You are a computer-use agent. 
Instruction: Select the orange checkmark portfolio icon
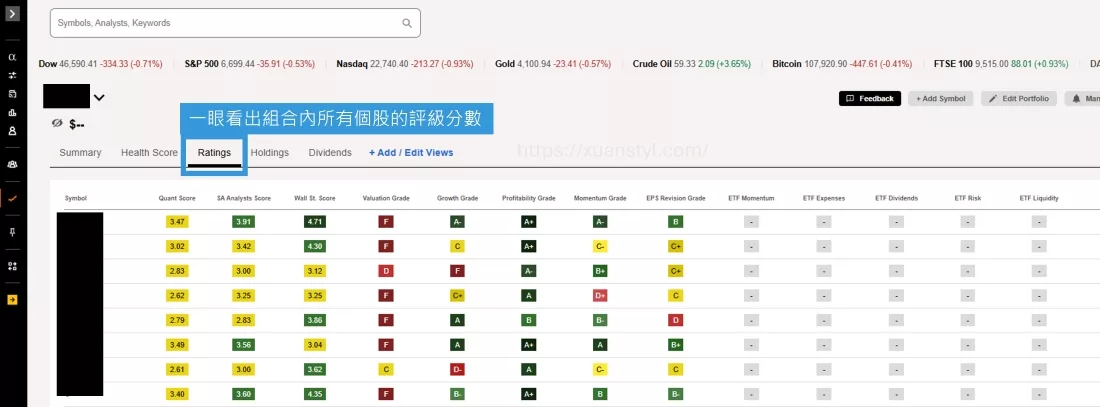(x=12, y=198)
